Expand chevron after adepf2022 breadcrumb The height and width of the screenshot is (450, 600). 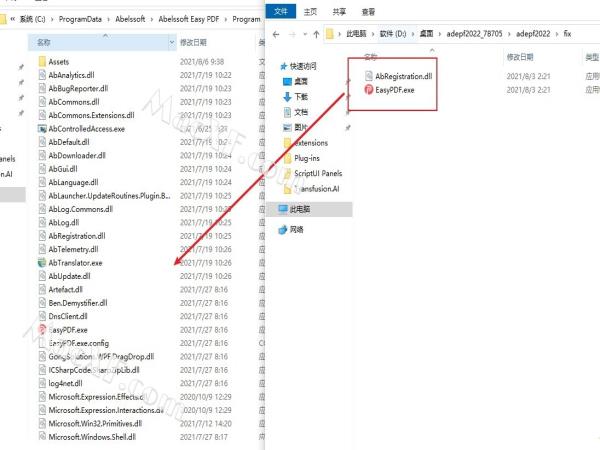[x=557, y=34]
